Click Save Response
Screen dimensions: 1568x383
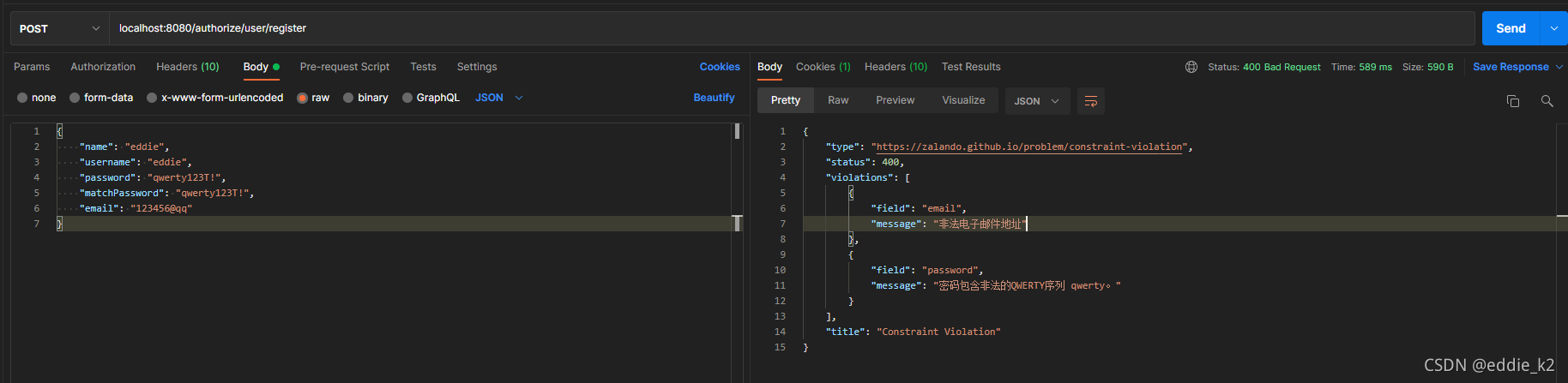click(x=1511, y=67)
